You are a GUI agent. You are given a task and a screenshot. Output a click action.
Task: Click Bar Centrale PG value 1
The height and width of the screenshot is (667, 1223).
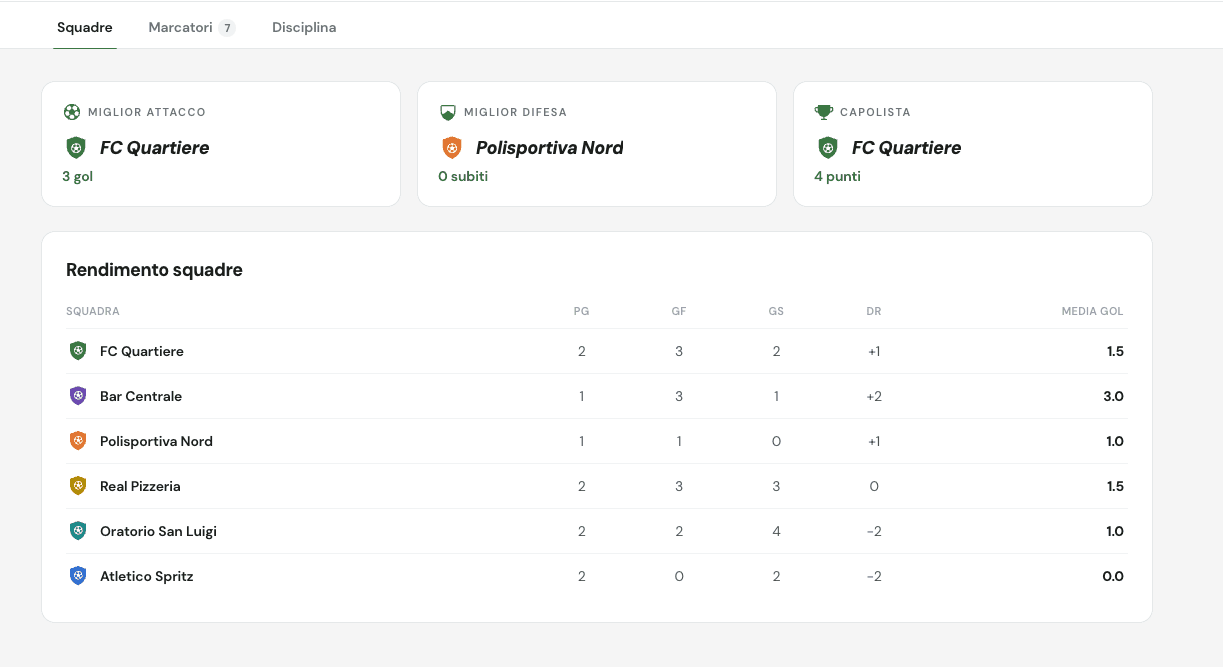click(581, 396)
